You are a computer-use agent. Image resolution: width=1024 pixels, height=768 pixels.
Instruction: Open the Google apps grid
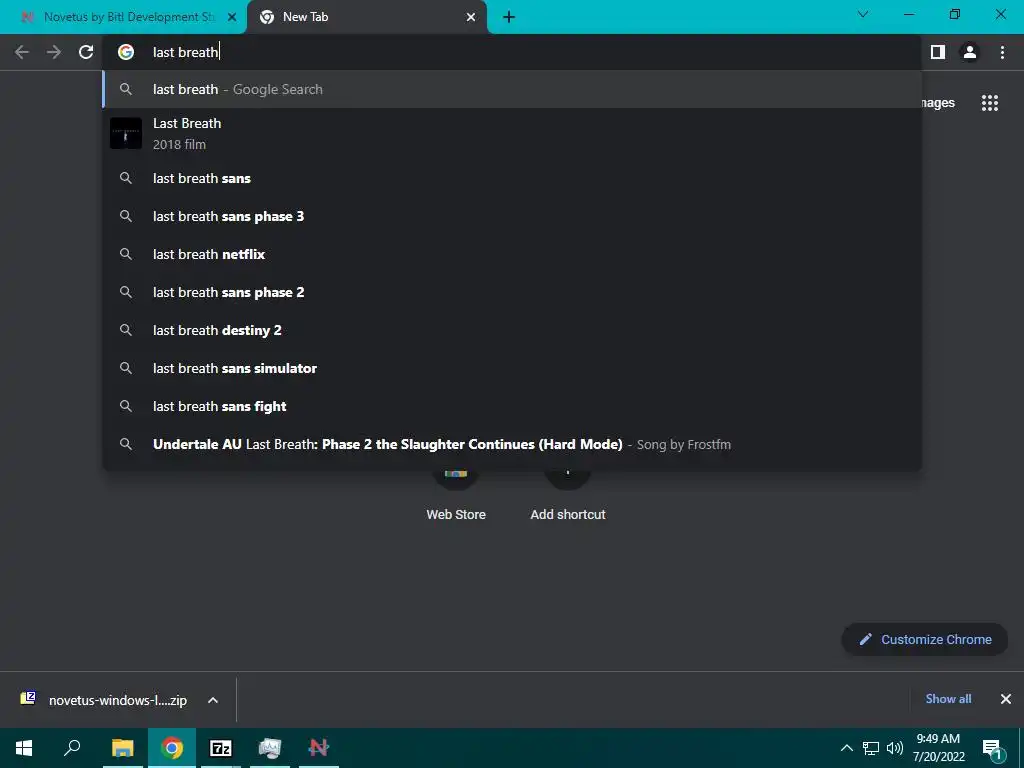(x=990, y=103)
